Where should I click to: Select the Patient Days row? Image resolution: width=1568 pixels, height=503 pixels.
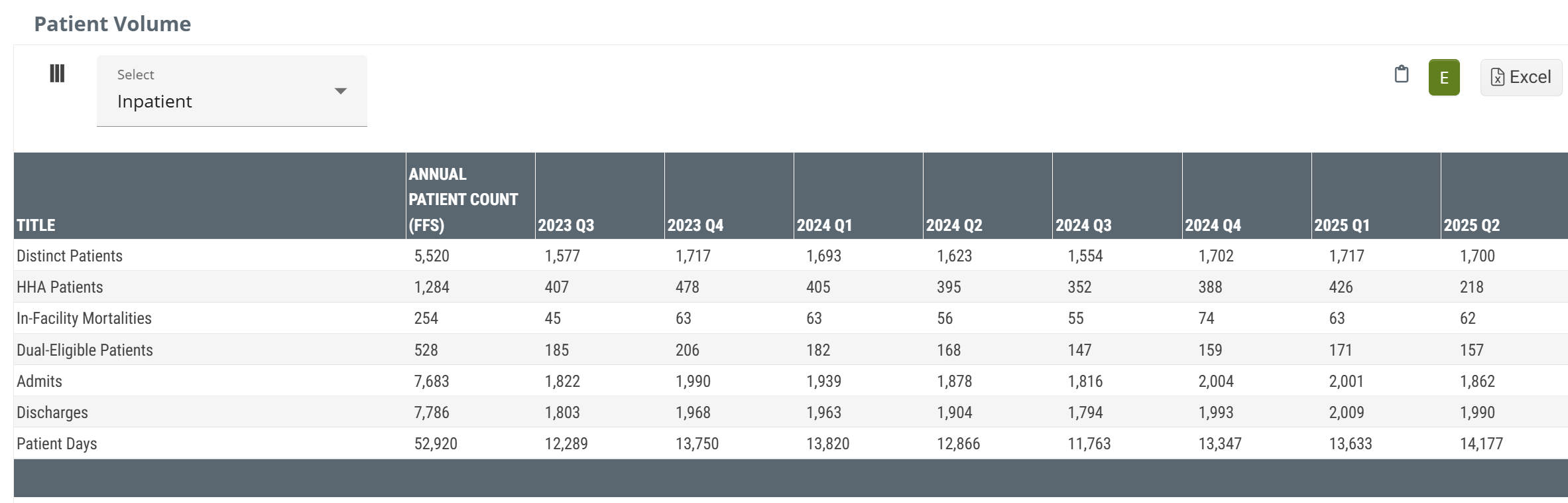(57, 443)
